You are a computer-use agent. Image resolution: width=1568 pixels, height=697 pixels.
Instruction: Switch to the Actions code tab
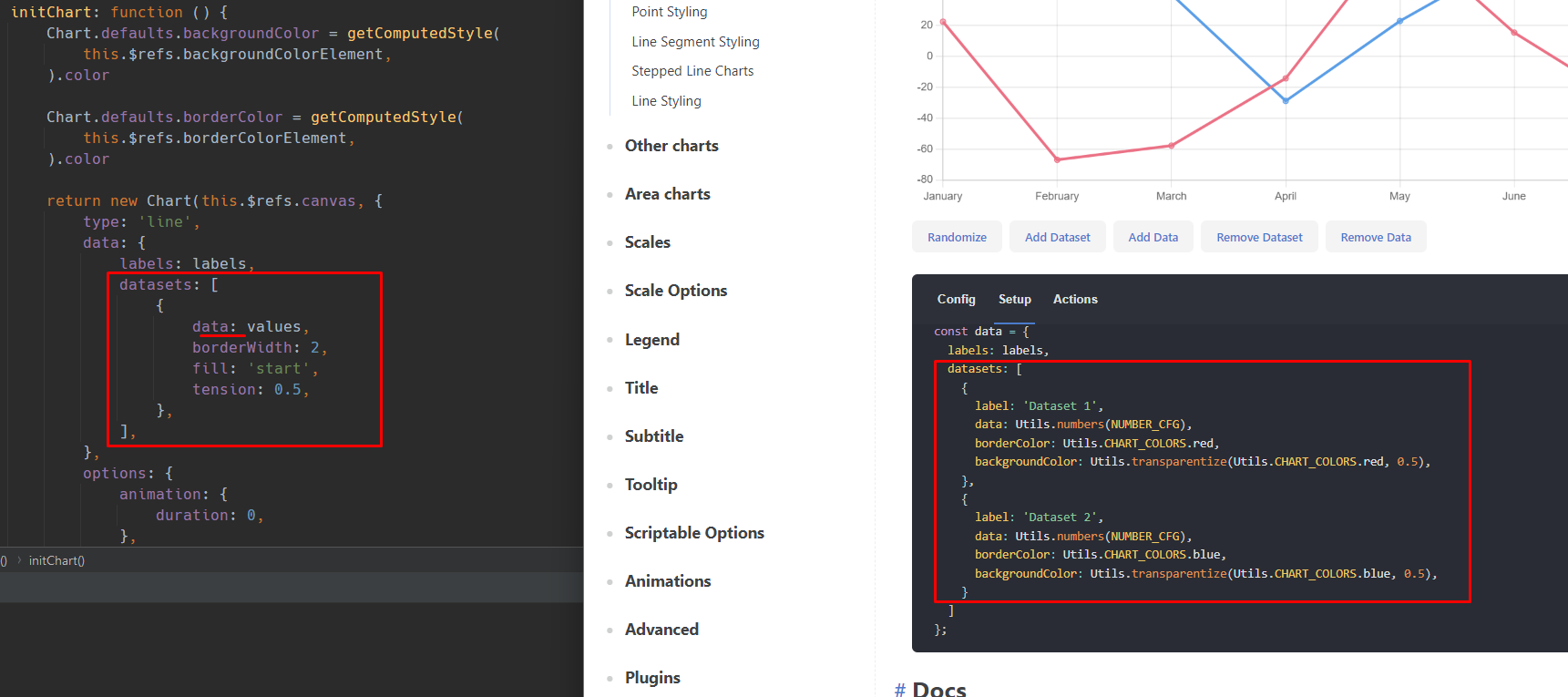pyautogui.click(x=1075, y=299)
